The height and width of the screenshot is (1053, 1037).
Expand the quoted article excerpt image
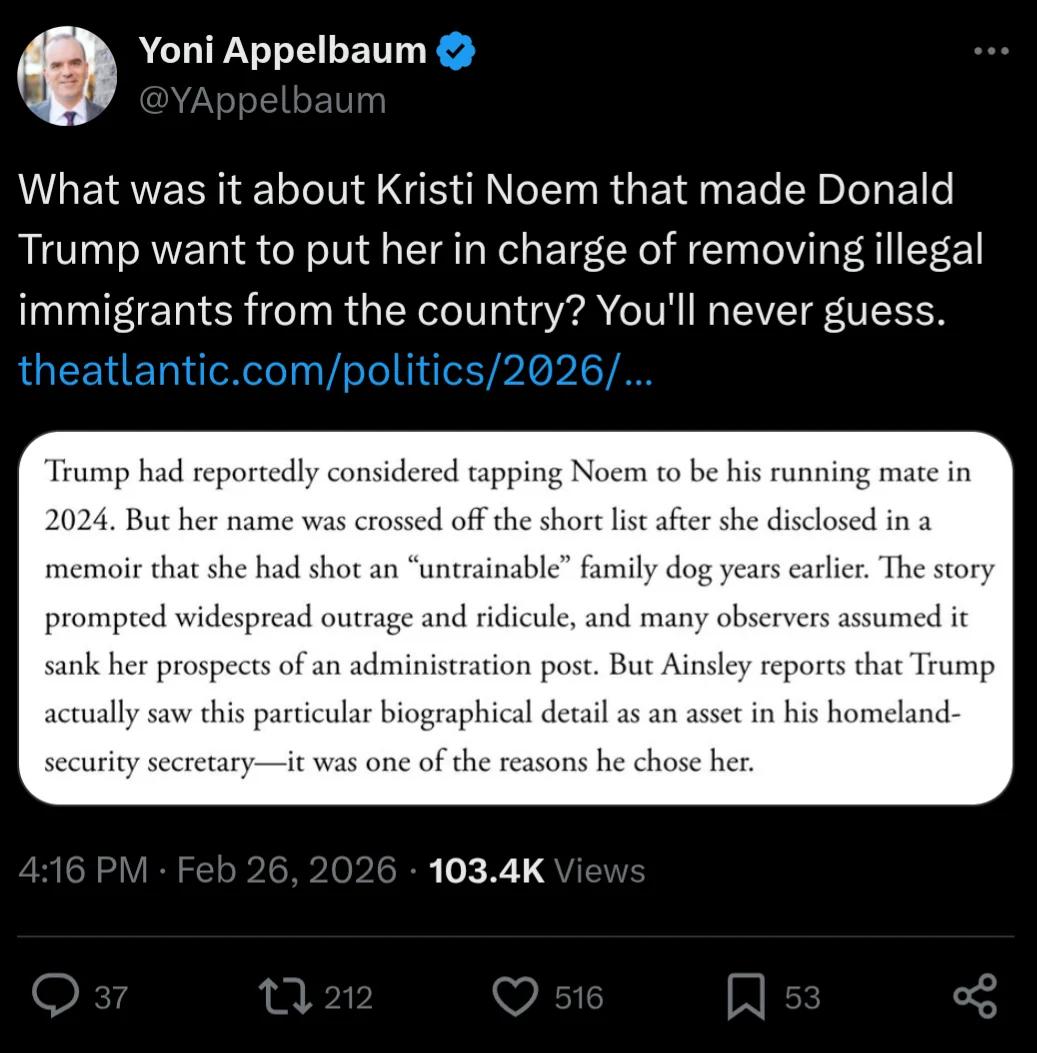[x=516, y=618]
